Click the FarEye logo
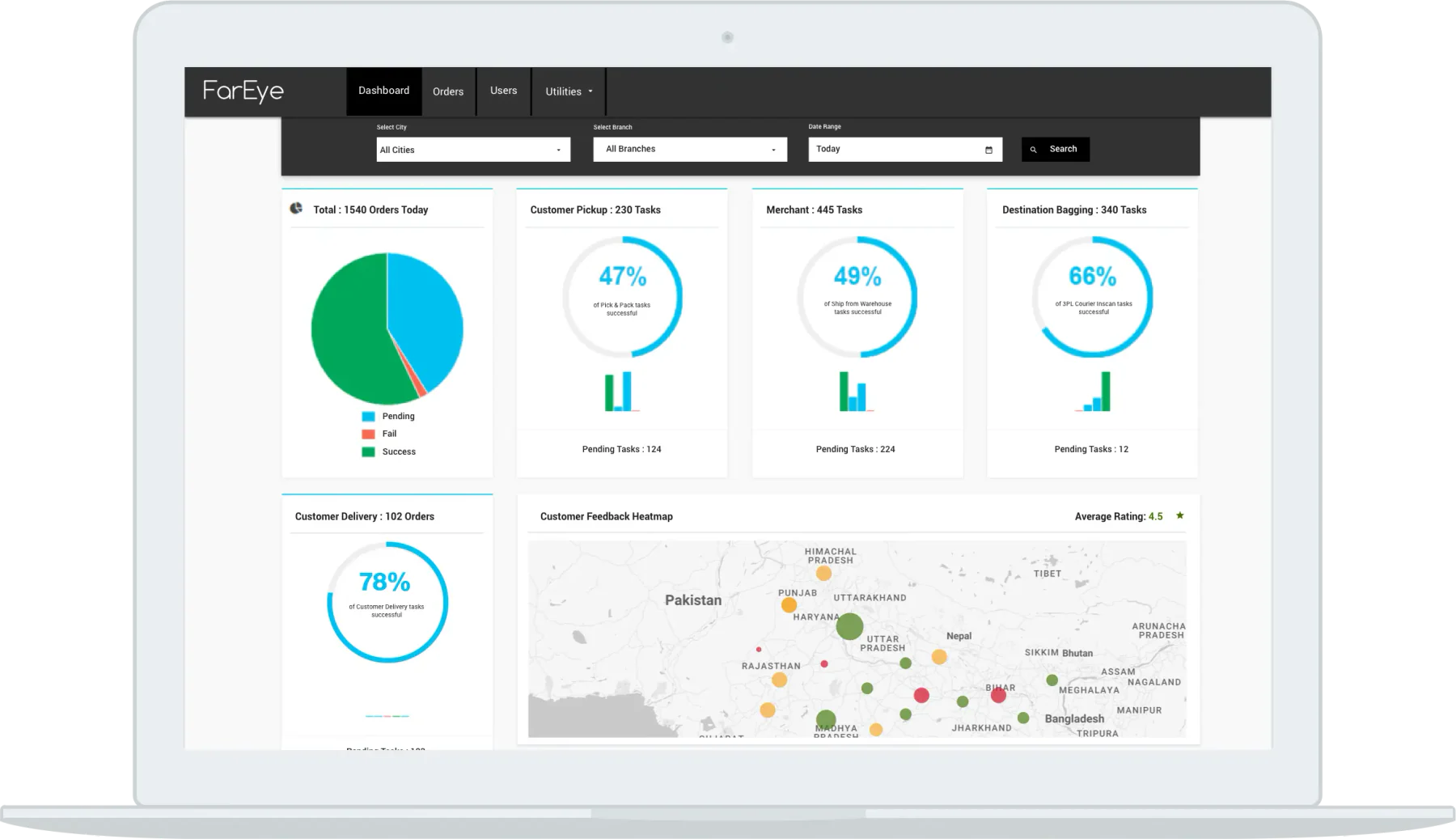The width and height of the screenshot is (1456, 839). [243, 91]
